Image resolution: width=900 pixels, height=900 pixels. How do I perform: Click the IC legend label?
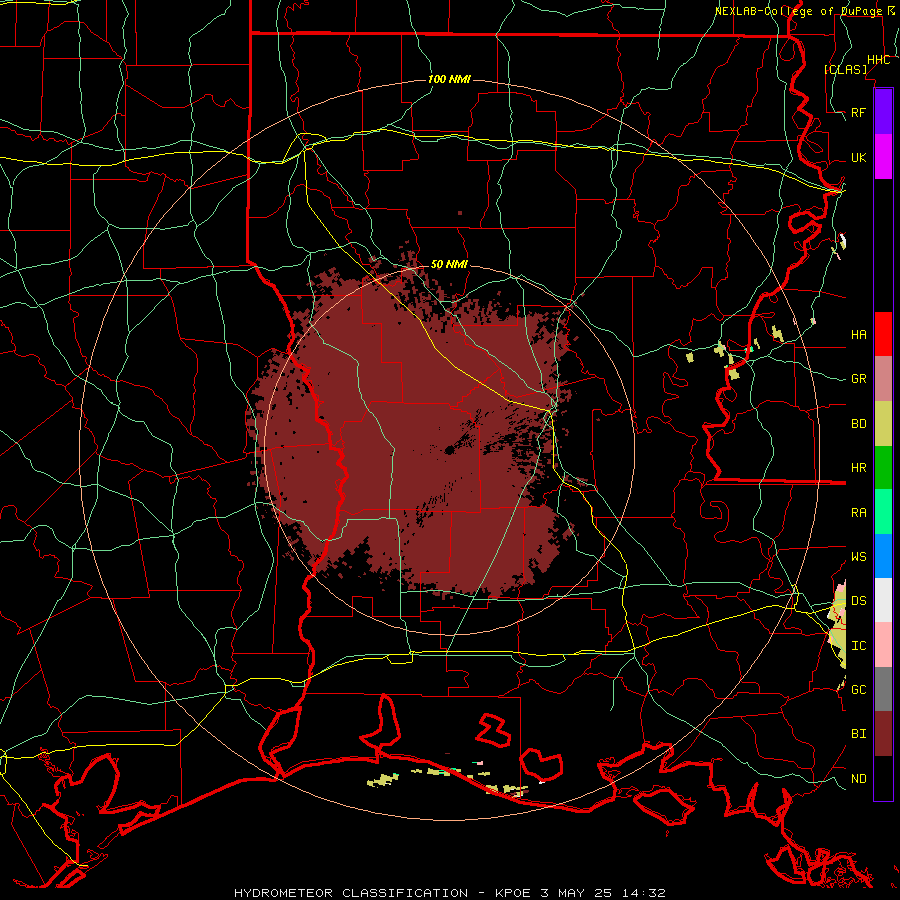859,646
